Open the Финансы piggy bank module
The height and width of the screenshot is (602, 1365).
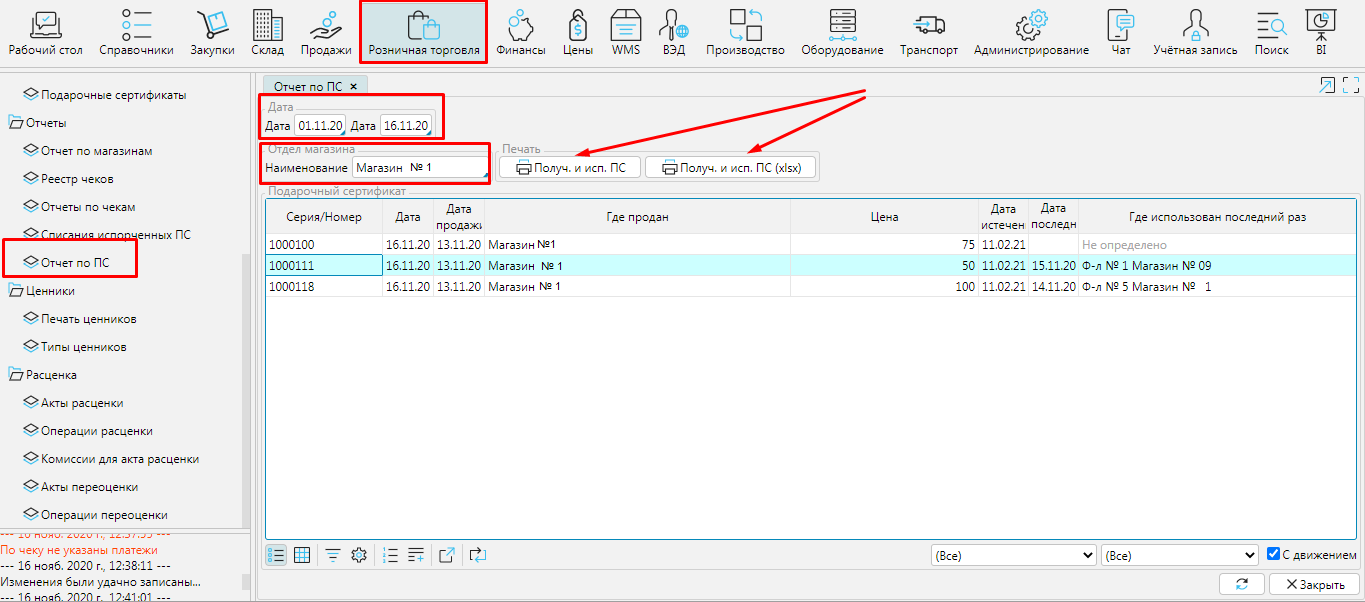520,32
